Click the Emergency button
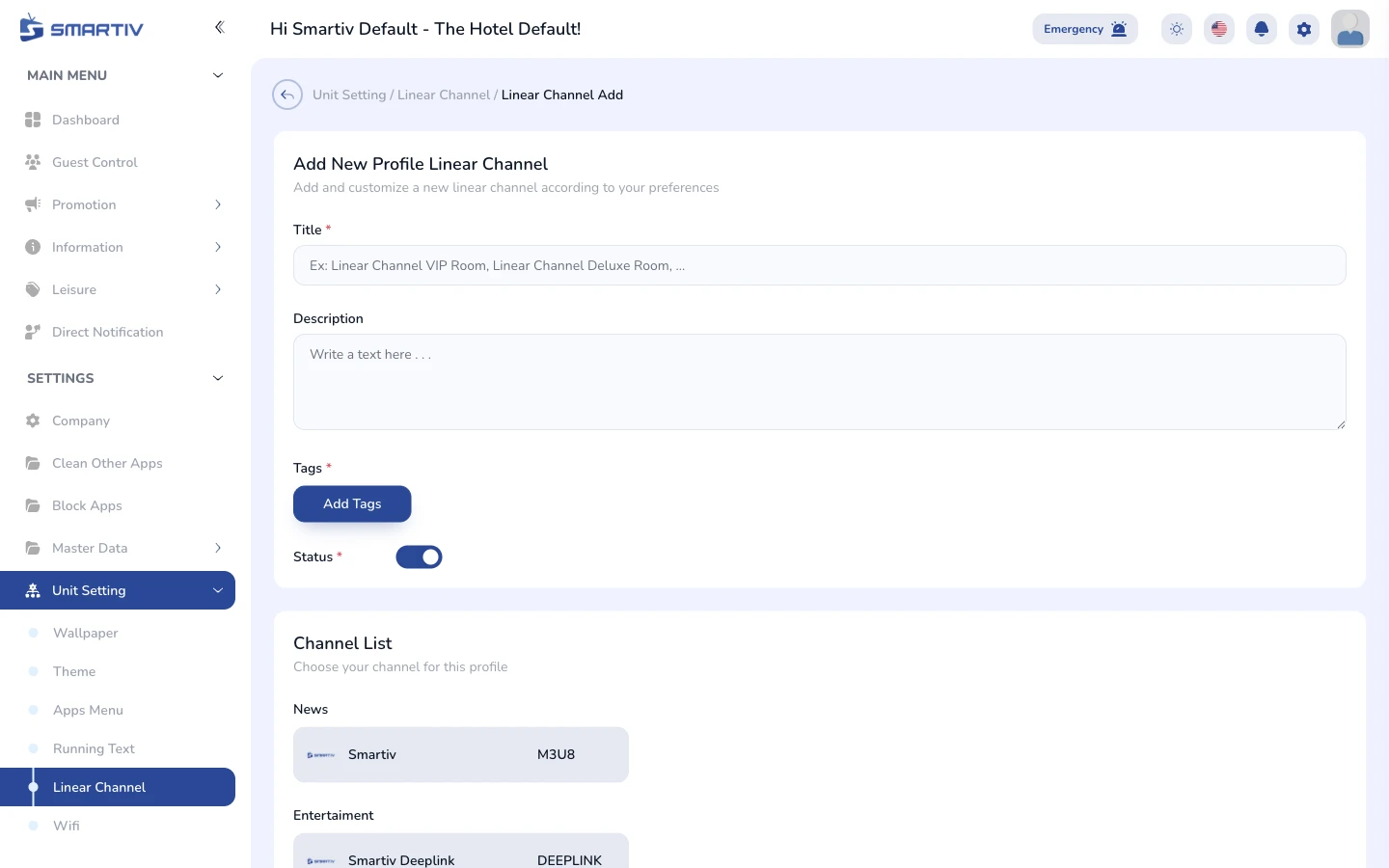Screen dimensions: 1389x868 tap(1085, 29)
